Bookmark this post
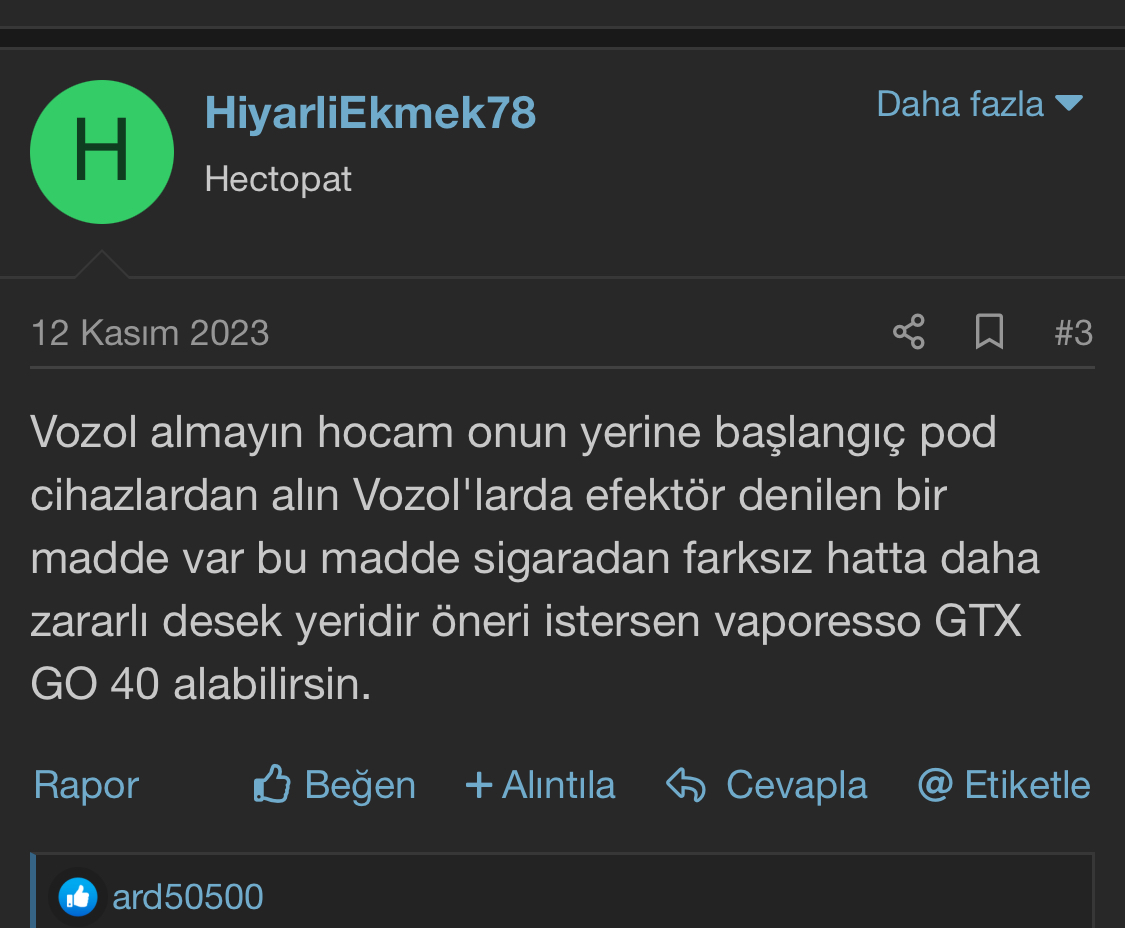Image resolution: width=1125 pixels, height=928 pixels. (x=989, y=332)
